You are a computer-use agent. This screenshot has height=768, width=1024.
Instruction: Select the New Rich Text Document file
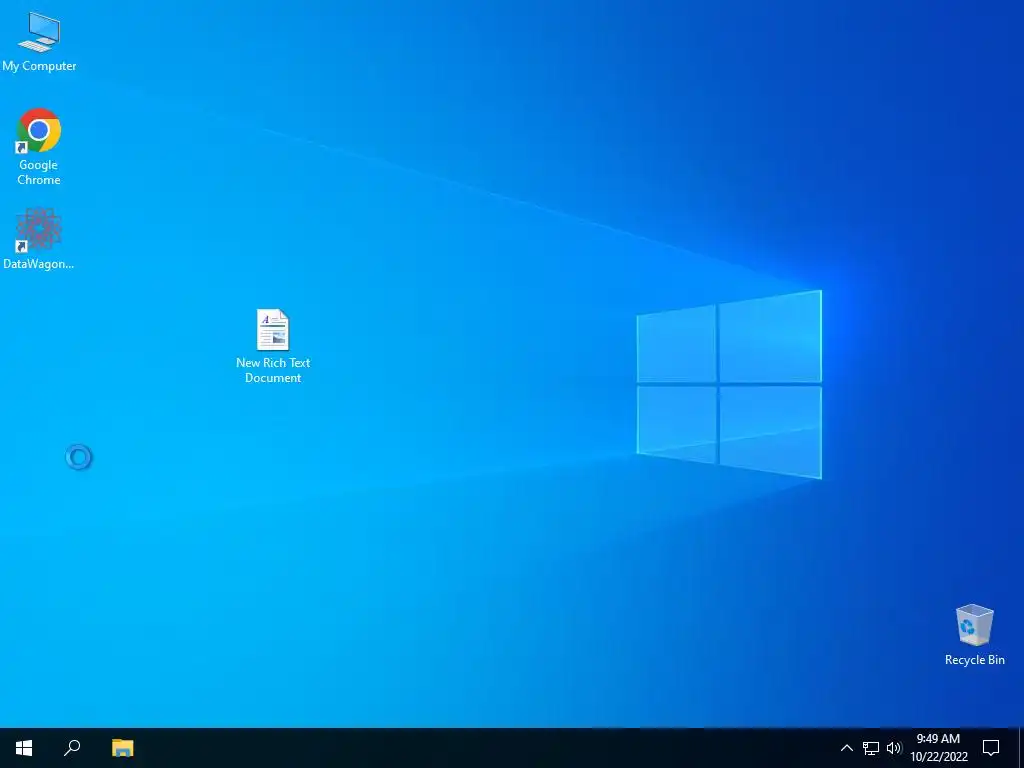click(273, 346)
